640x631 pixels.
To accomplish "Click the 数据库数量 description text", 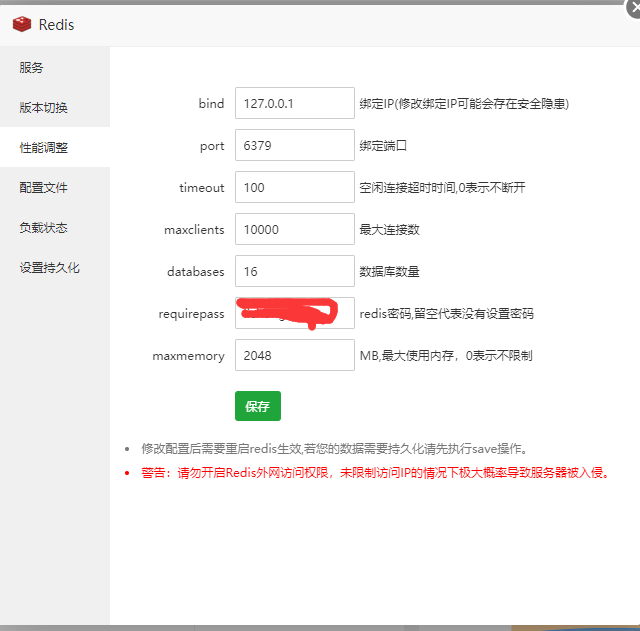I will pos(389,272).
